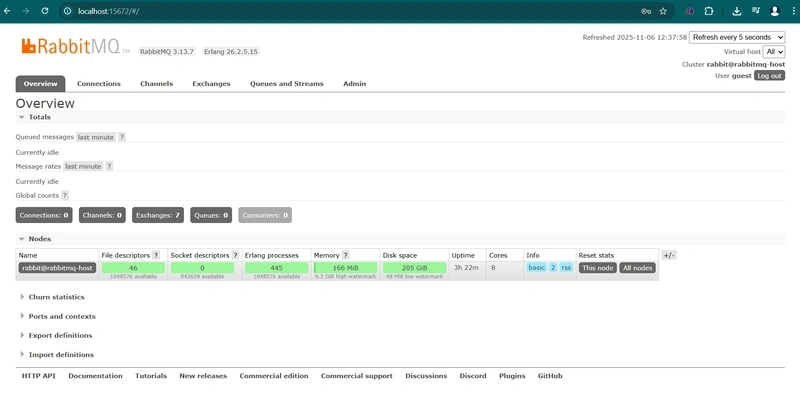Open the browser extensions puzzle icon
Viewport: 800px width, 398px height.
point(709,11)
